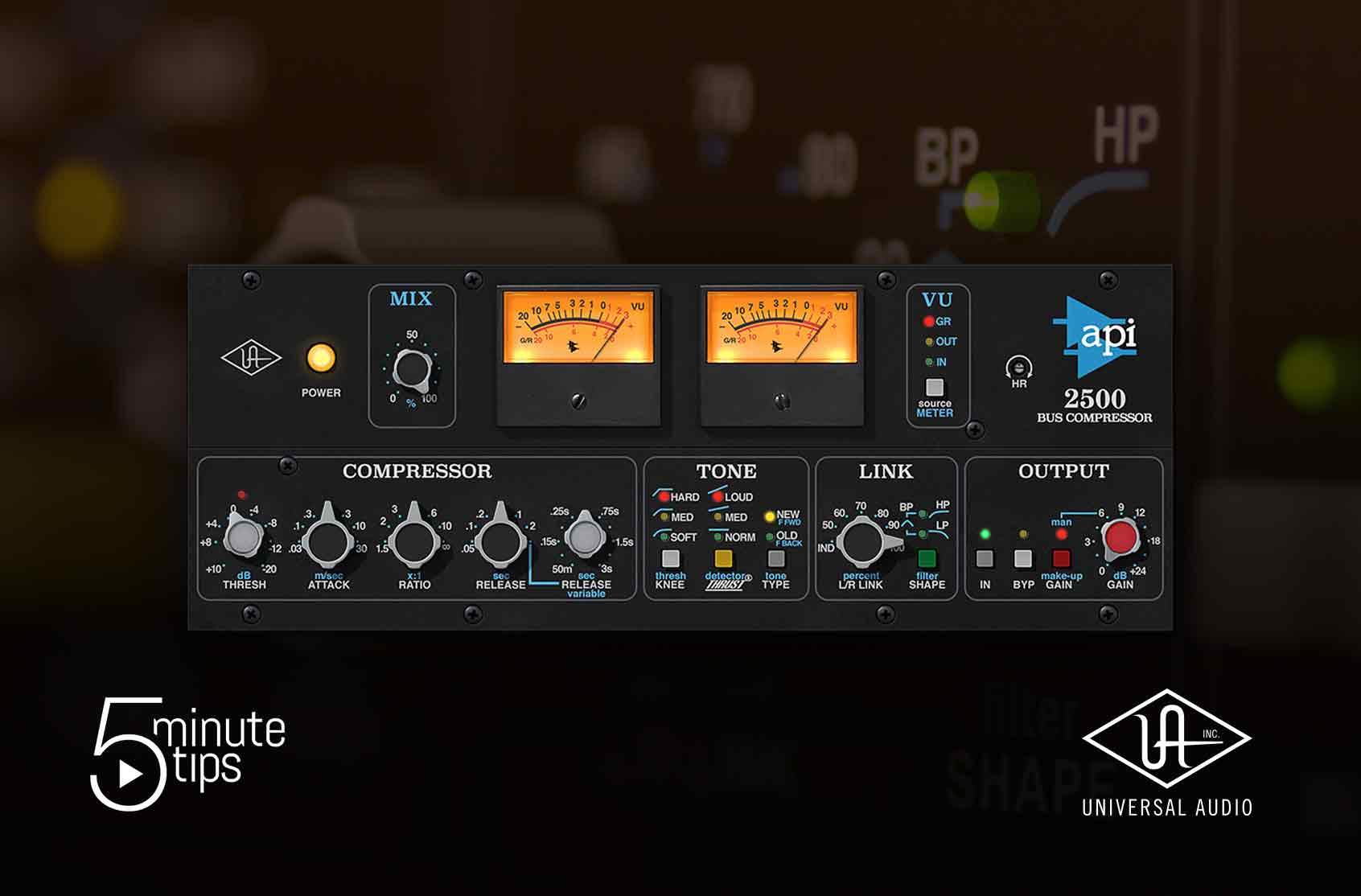
Task: Toggle the compressor IN button
Action: [x=985, y=558]
